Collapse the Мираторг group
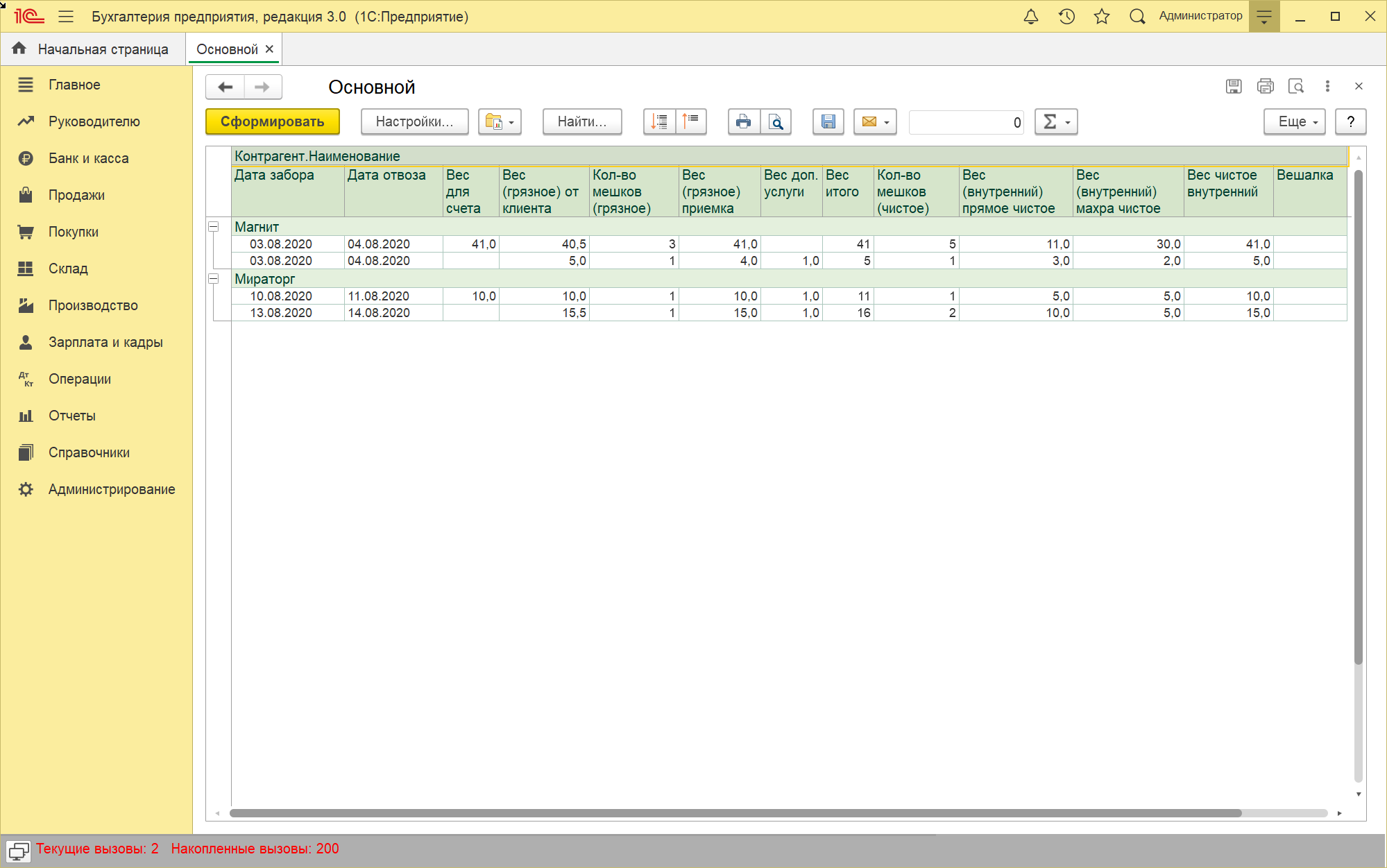1387x868 pixels. [x=214, y=279]
